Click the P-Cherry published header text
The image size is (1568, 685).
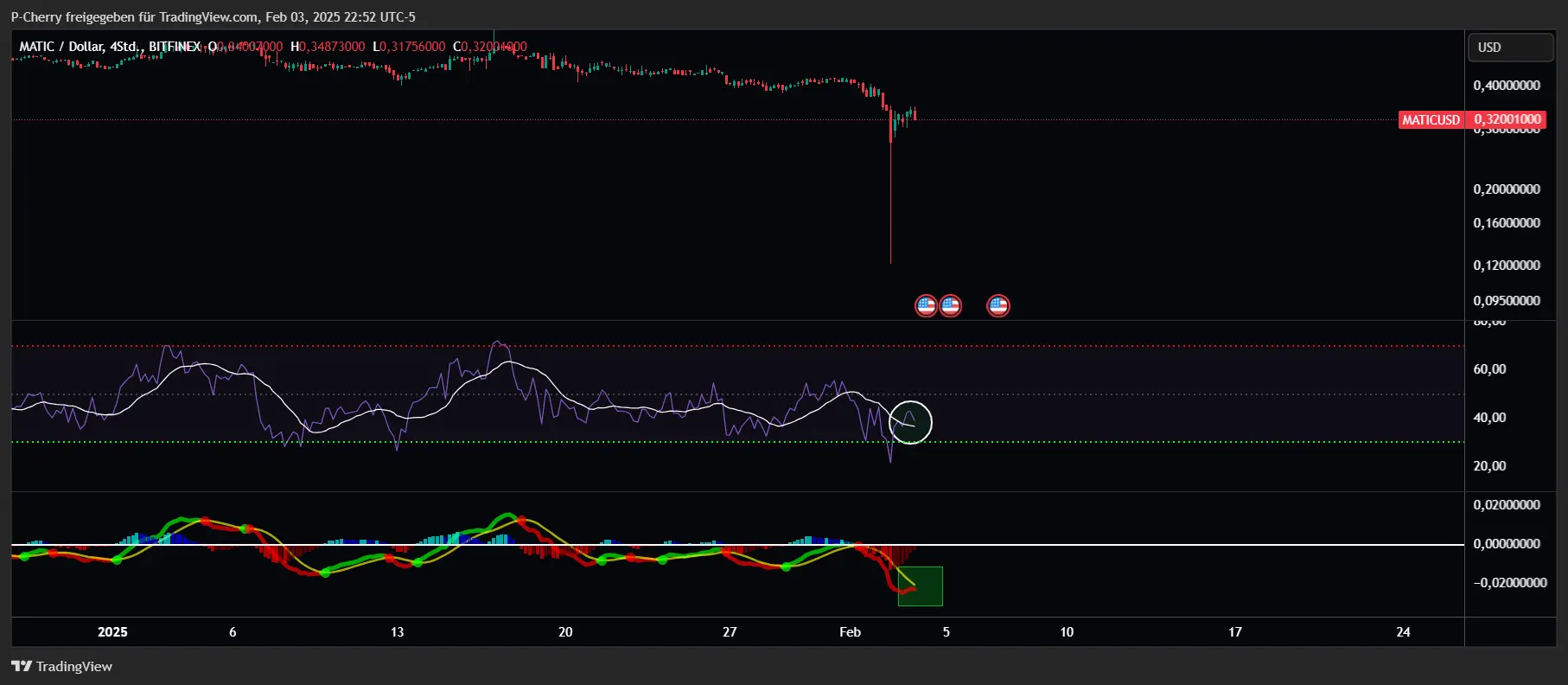coord(213,16)
